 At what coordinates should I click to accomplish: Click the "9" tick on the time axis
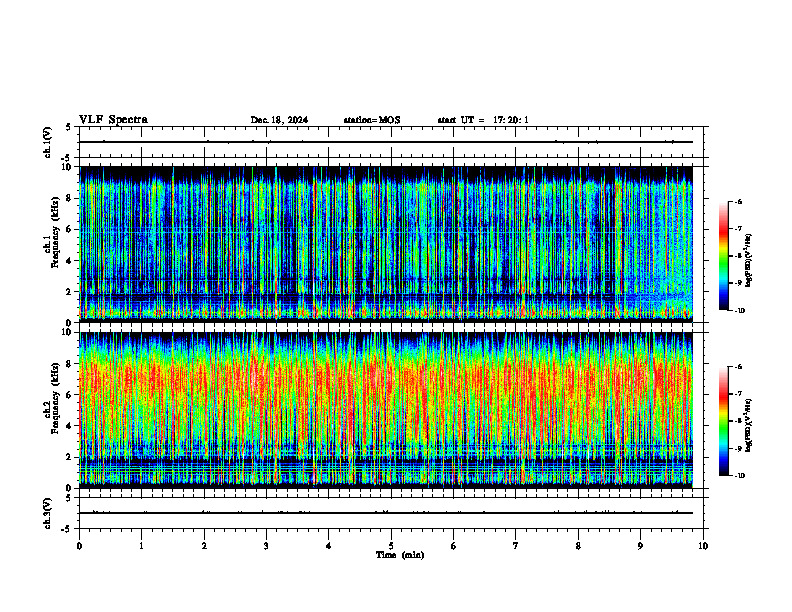point(640,546)
